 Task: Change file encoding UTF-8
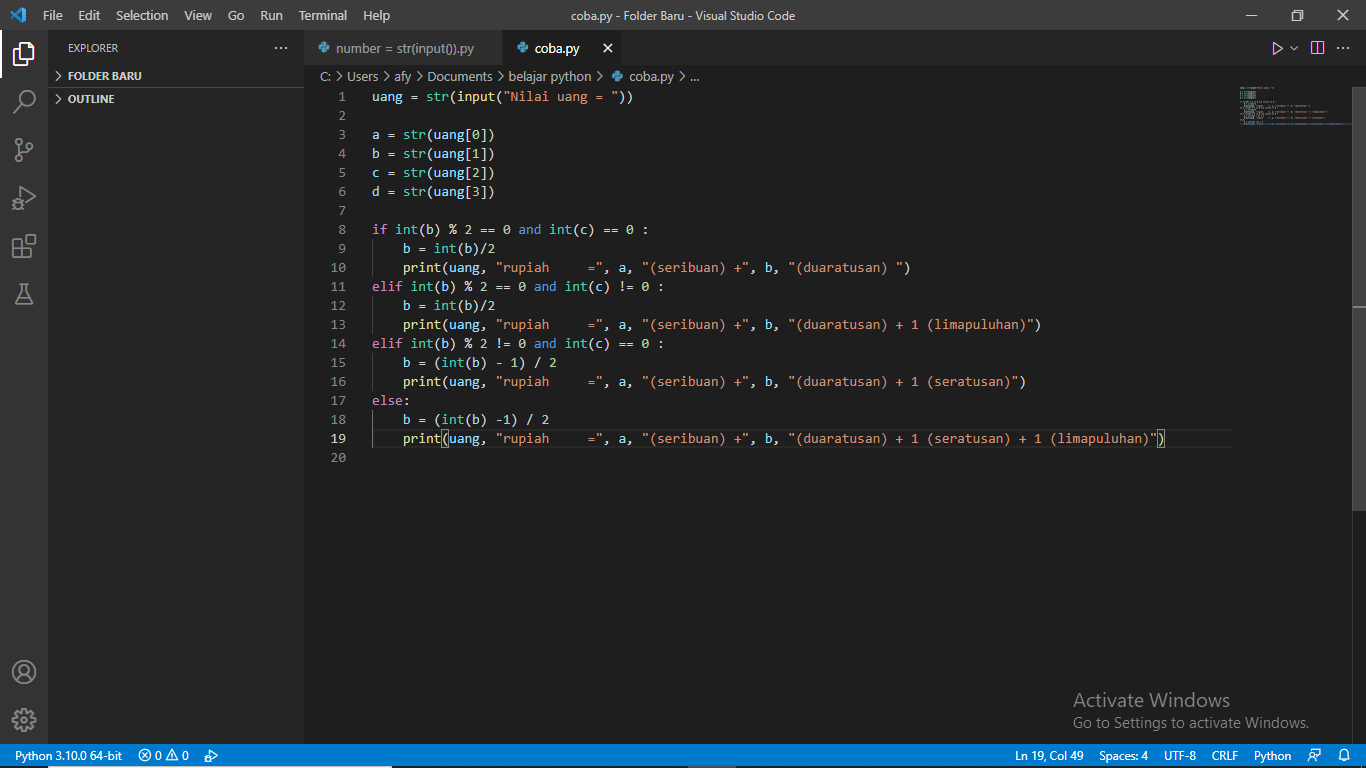1180,756
